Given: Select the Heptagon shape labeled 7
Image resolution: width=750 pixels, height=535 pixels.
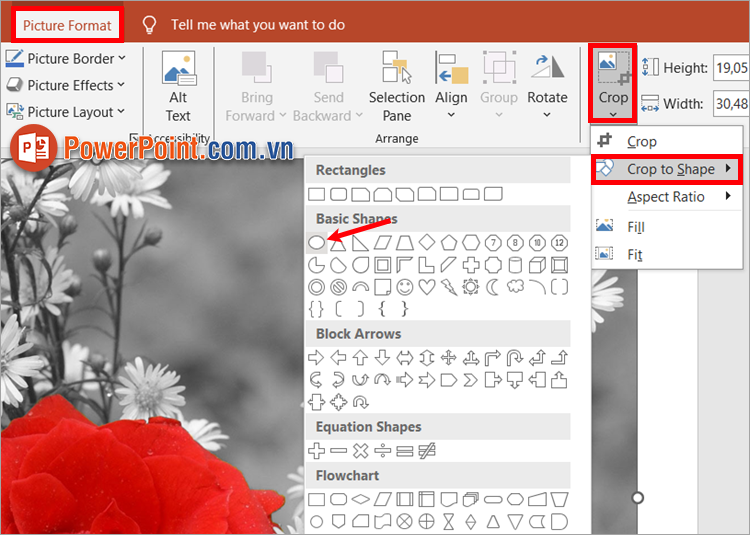Looking at the screenshot, I should pos(493,243).
